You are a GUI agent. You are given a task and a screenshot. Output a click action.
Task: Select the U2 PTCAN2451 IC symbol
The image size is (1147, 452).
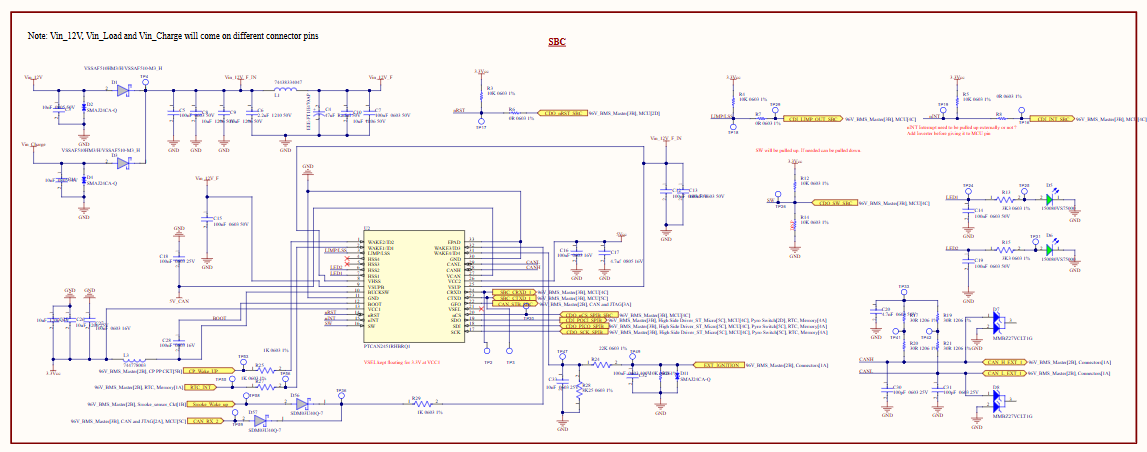(x=413, y=287)
